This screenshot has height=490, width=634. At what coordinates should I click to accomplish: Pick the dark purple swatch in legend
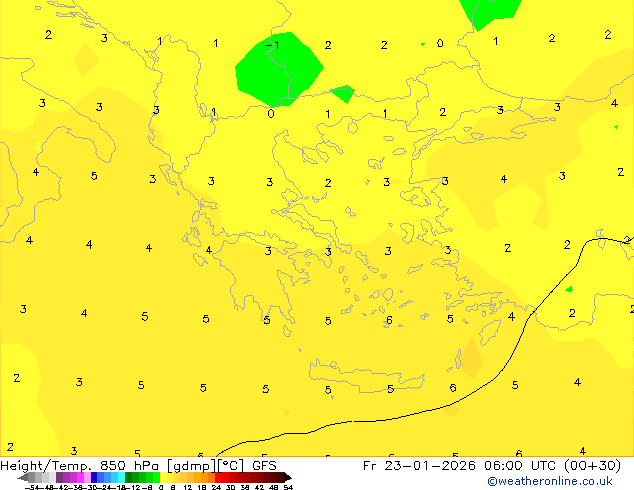tap(59, 477)
